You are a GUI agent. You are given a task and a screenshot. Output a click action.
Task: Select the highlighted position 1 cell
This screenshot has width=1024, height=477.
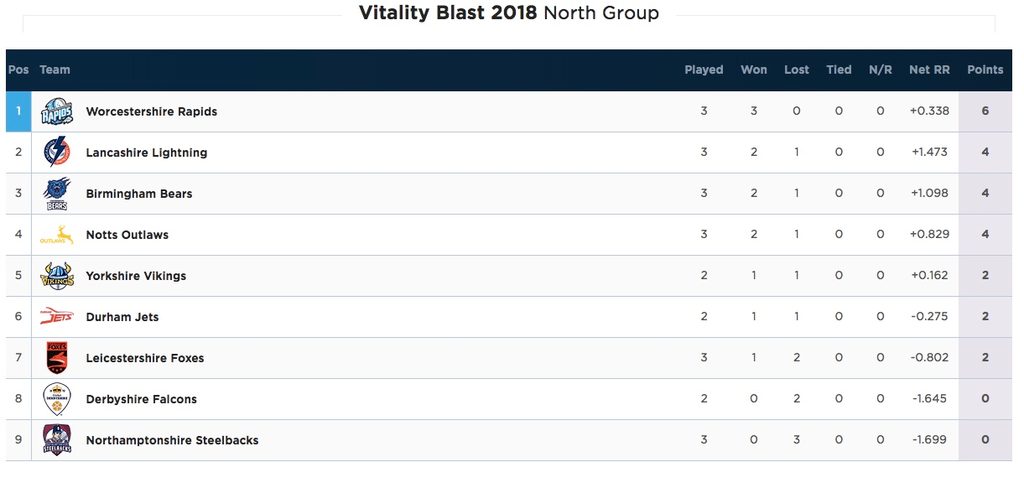click(x=18, y=111)
